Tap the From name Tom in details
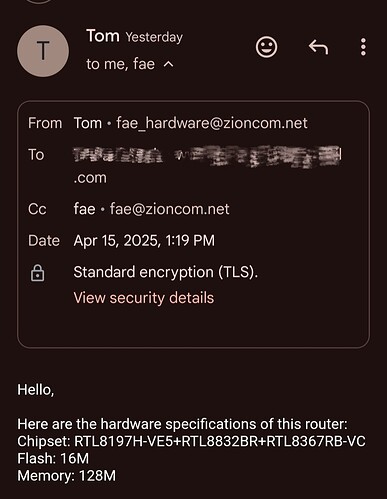Screen dimensions: 387x499 pyautogui.click(x=88, y=123)
